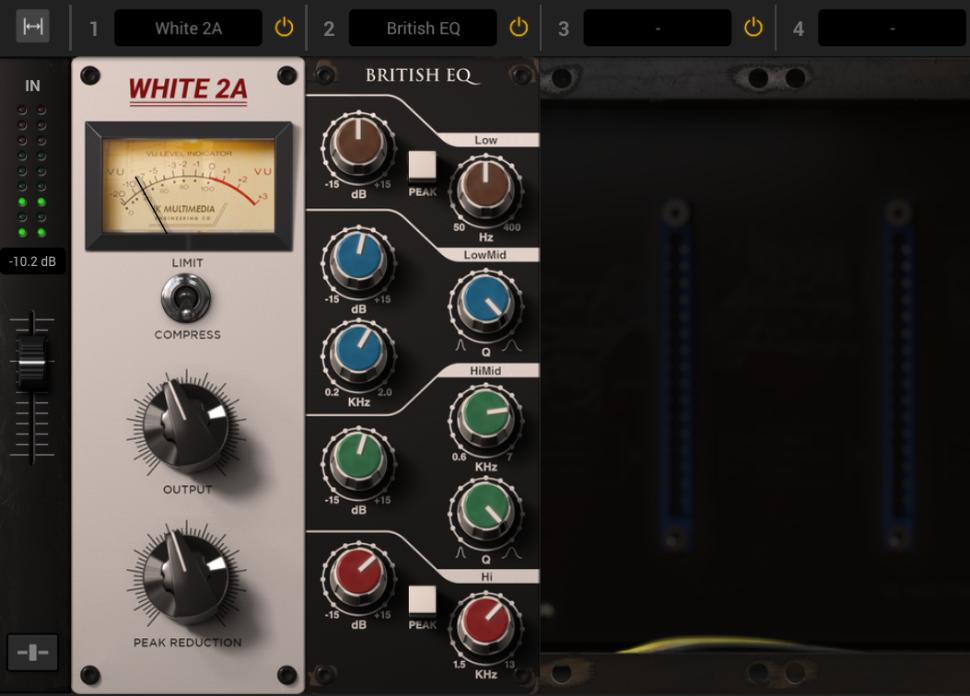Toggle power for slot 2 British EQ

[x=518, y=27]
